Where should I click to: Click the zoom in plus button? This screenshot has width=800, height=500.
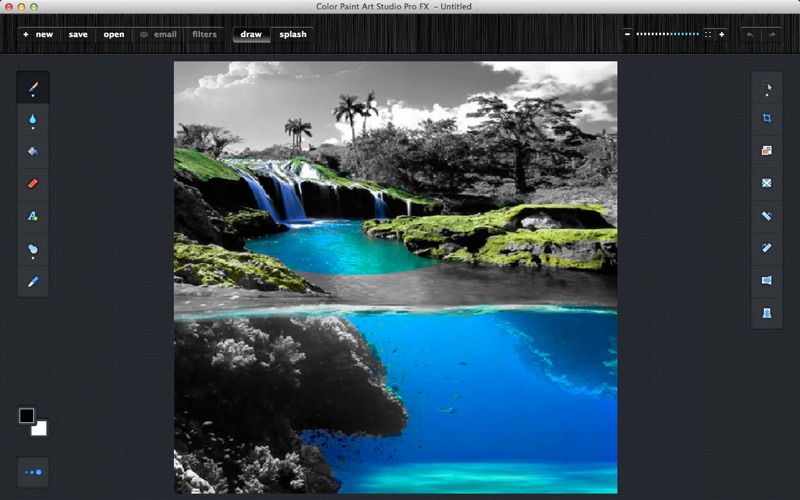tap(721, 34)
